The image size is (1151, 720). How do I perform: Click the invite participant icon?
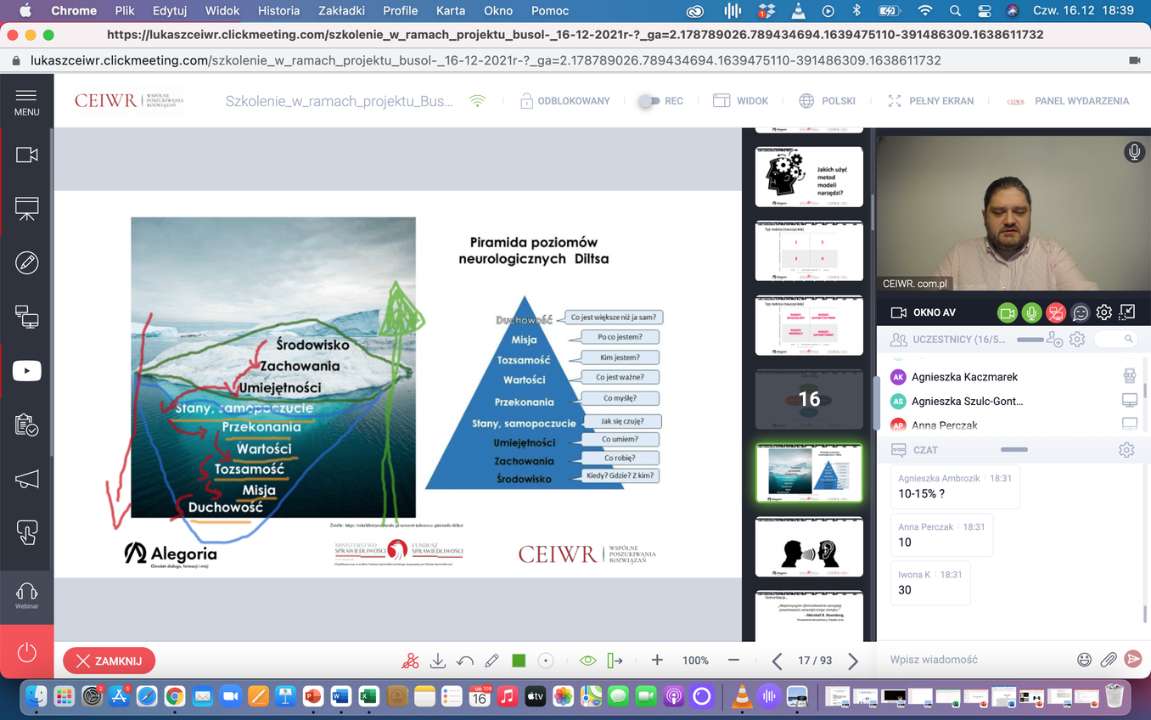coord(1054,340)
